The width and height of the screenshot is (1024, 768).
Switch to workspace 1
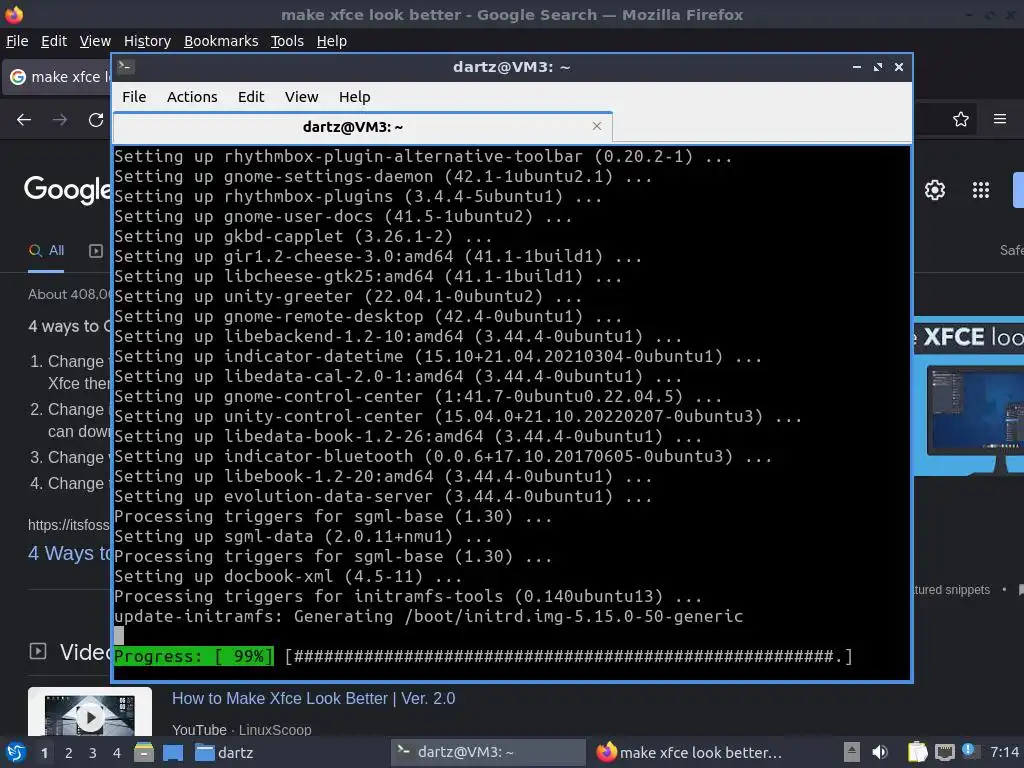[44, 753]
